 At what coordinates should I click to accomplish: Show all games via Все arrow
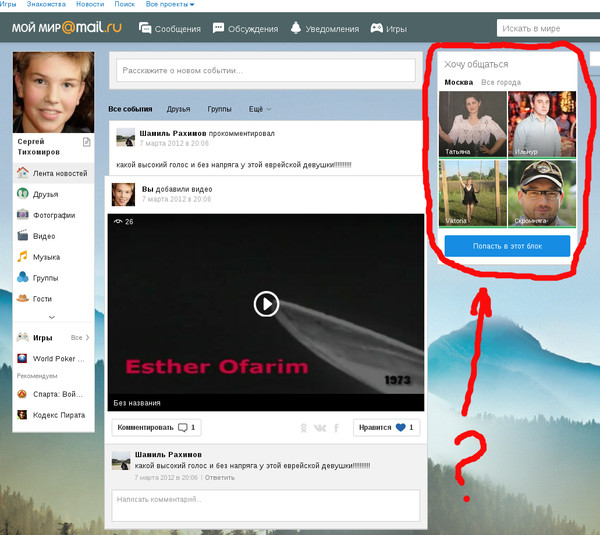point(80,338)
